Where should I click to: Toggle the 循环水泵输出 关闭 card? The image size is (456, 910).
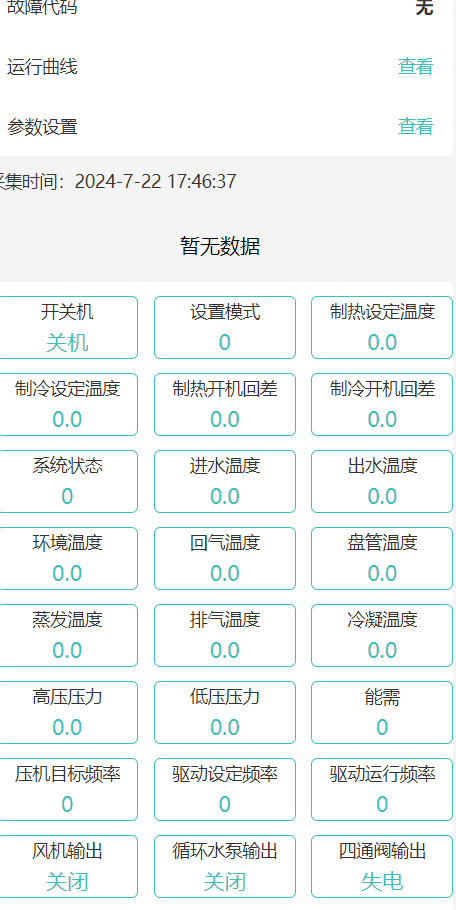click(x=225, y=866)
